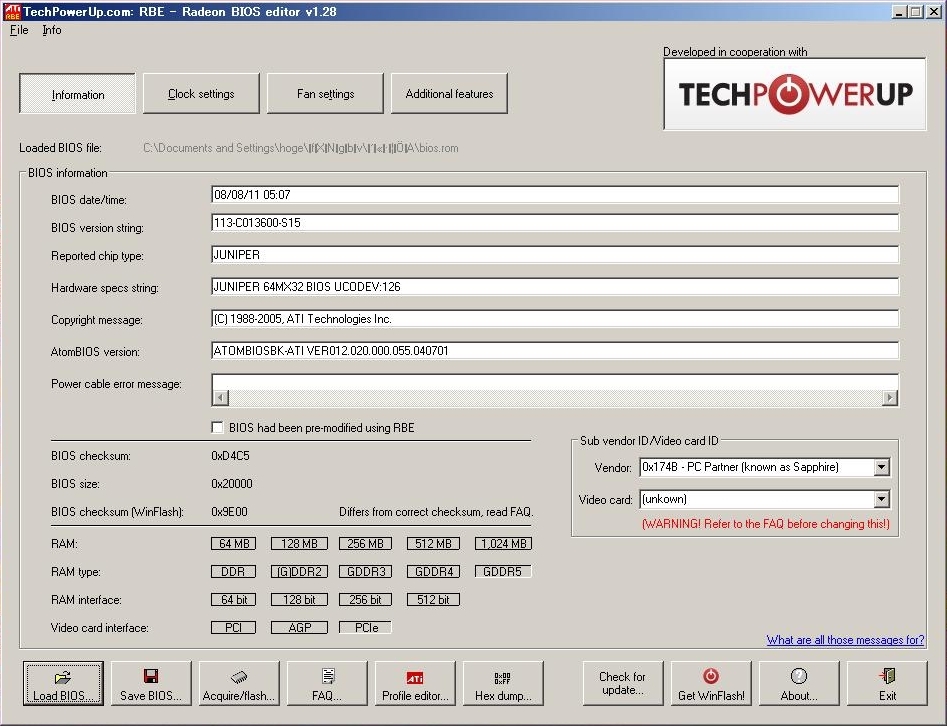Click the Video card combo box showing (unkown)
947x726 pixels.
[x=765, y=499]
